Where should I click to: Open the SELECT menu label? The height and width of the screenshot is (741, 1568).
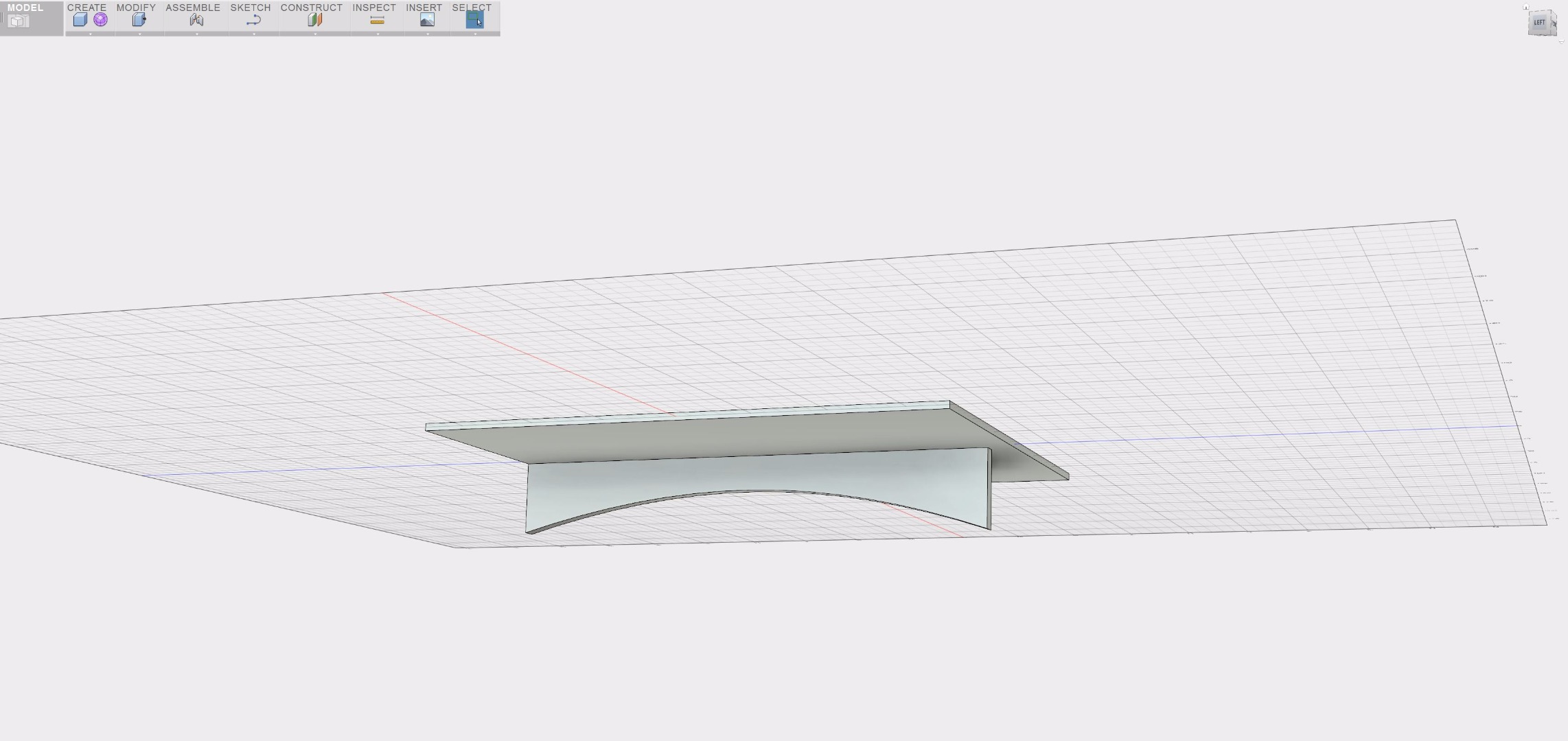472,8
